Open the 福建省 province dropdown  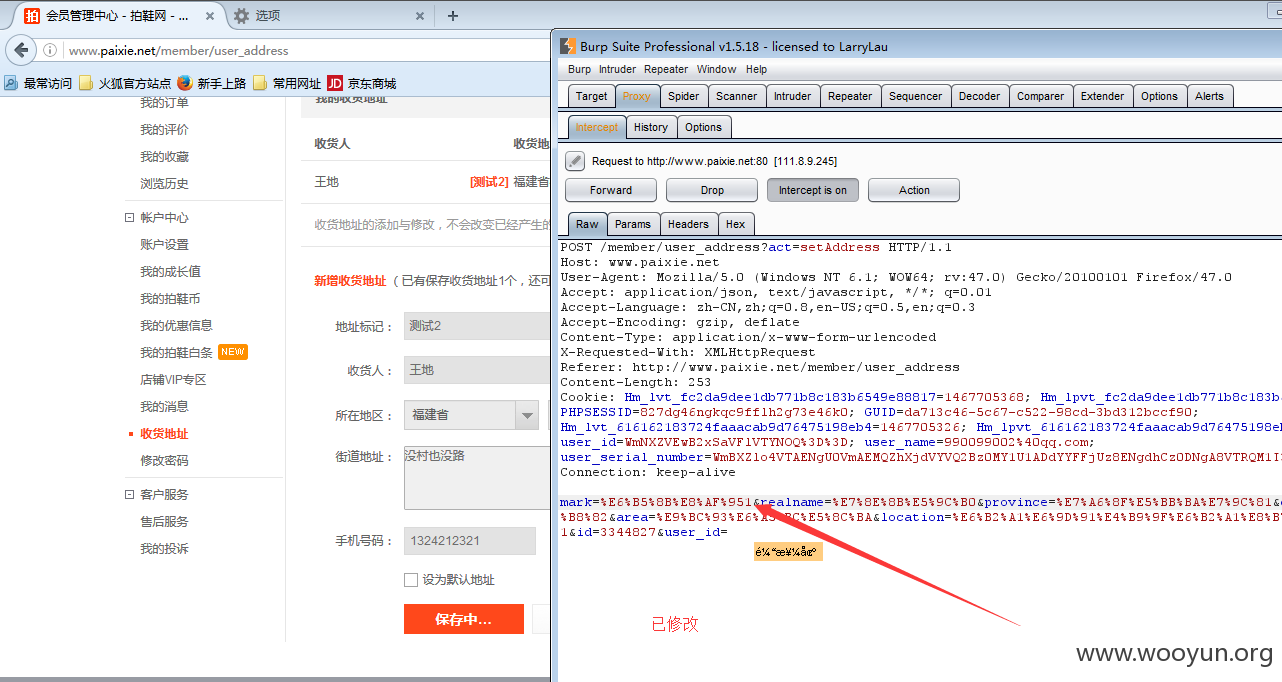(472, 415)
